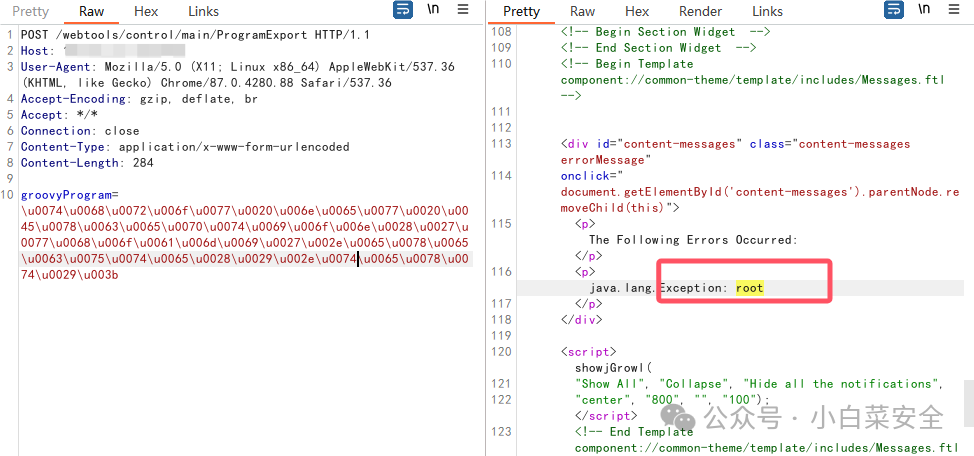Click the Content-Type header line

[x=185, y=147]
